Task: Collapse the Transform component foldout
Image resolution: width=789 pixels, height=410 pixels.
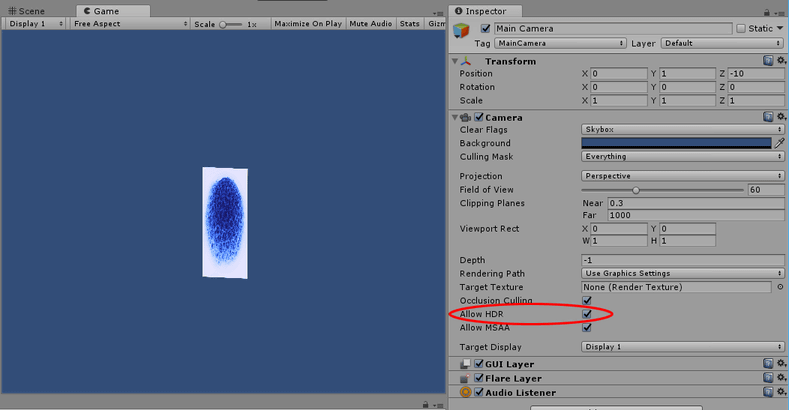Action: (455, 61)
